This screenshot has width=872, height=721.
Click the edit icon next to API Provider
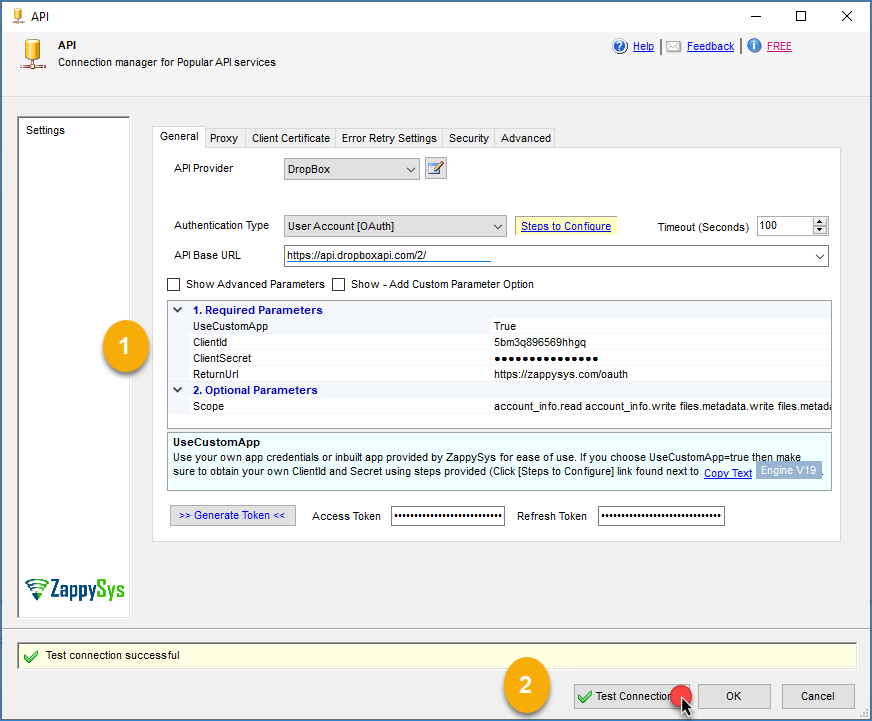point(436,169)
